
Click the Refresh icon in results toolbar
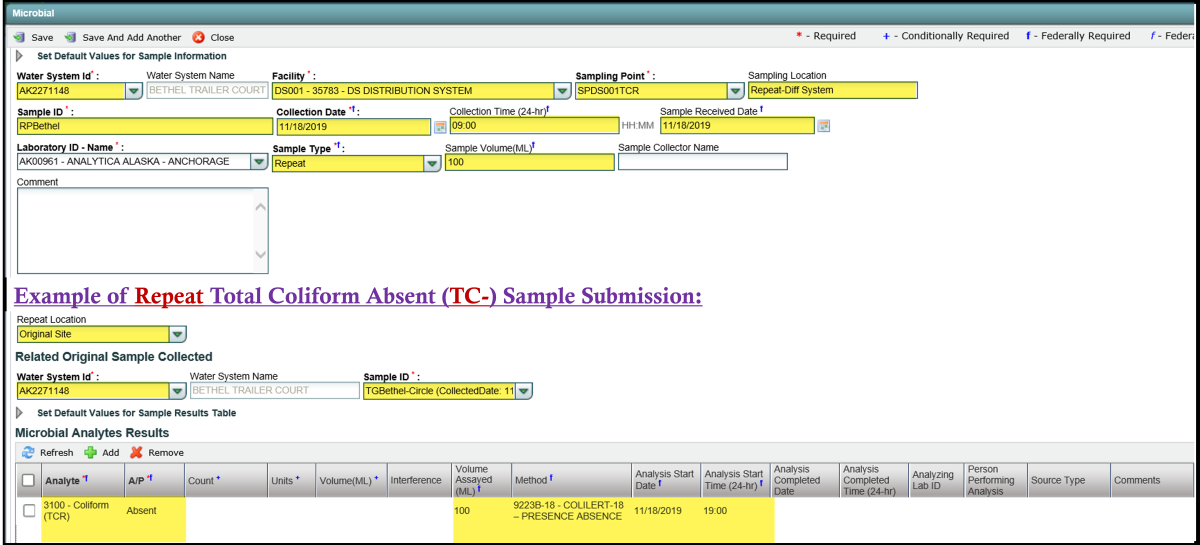pos(28,452)
